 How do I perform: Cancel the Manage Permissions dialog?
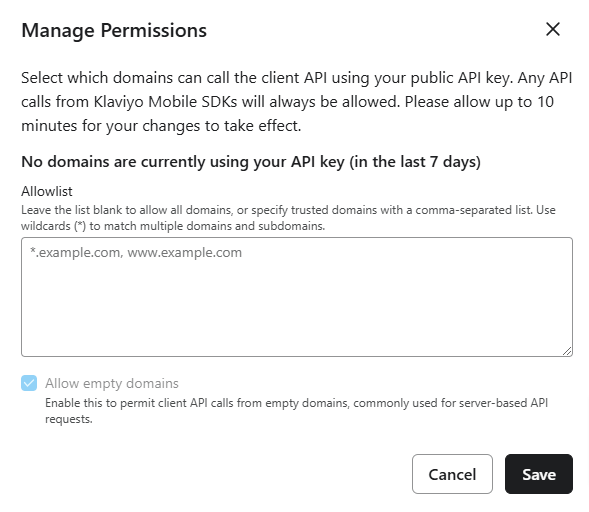pos(452,474)
